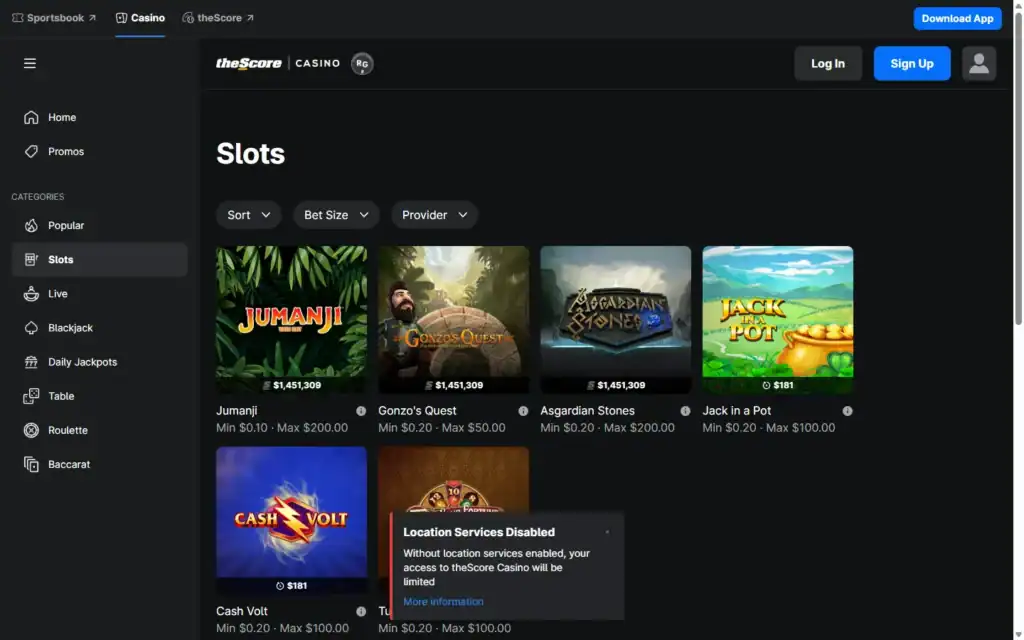Click the Baccarat cards icon
The image size is (1024, 640).
click(x=31, y=464)
